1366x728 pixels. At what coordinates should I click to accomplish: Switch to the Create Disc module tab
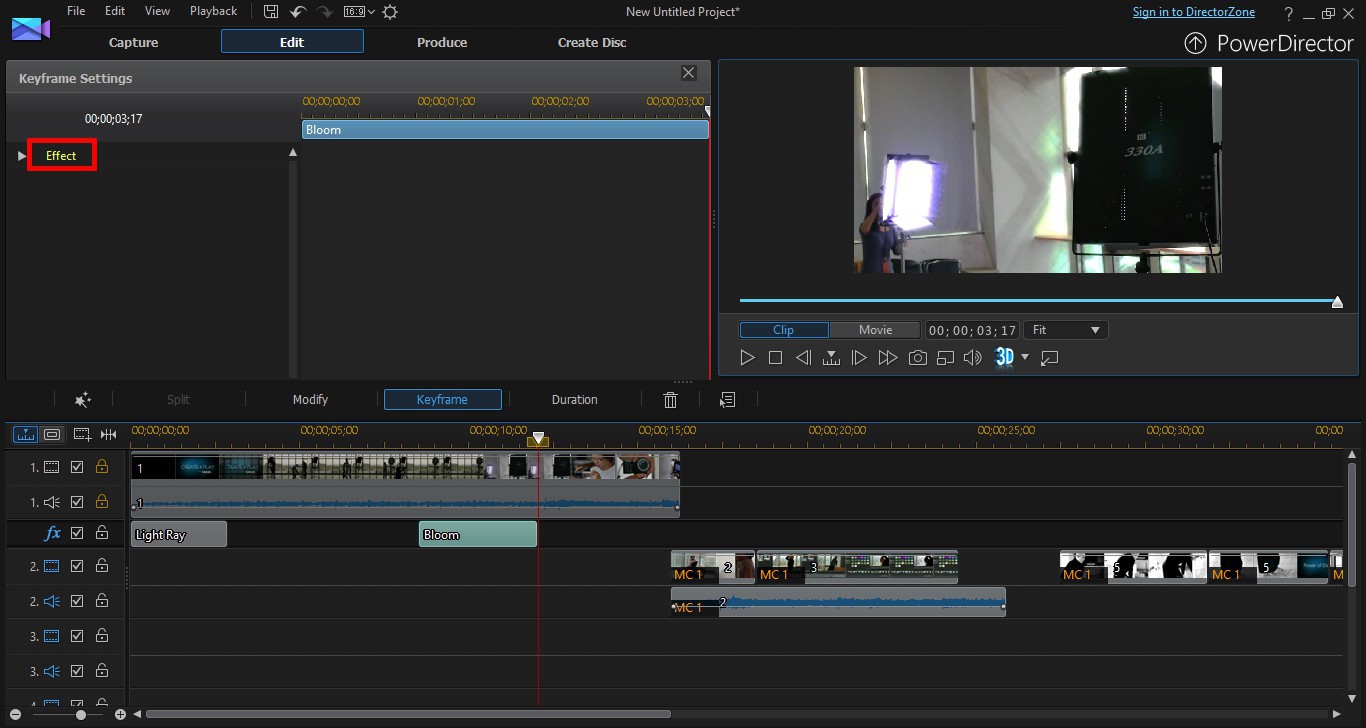pos(592,42)
